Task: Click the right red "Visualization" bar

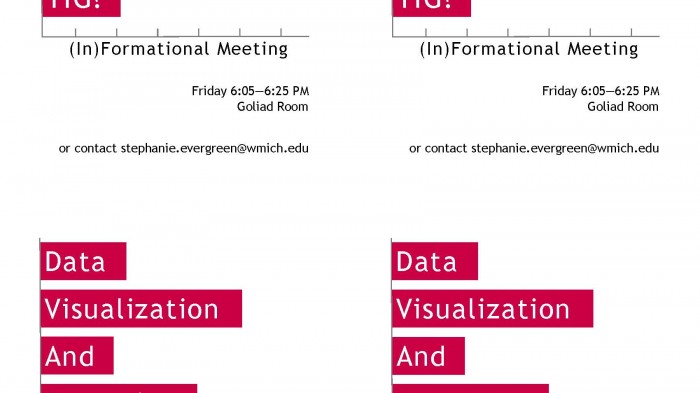Action: (493, 309)
